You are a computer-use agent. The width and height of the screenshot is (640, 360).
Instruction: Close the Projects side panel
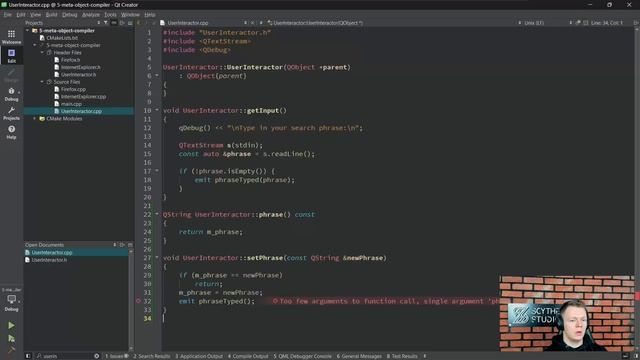pos(130,23)
